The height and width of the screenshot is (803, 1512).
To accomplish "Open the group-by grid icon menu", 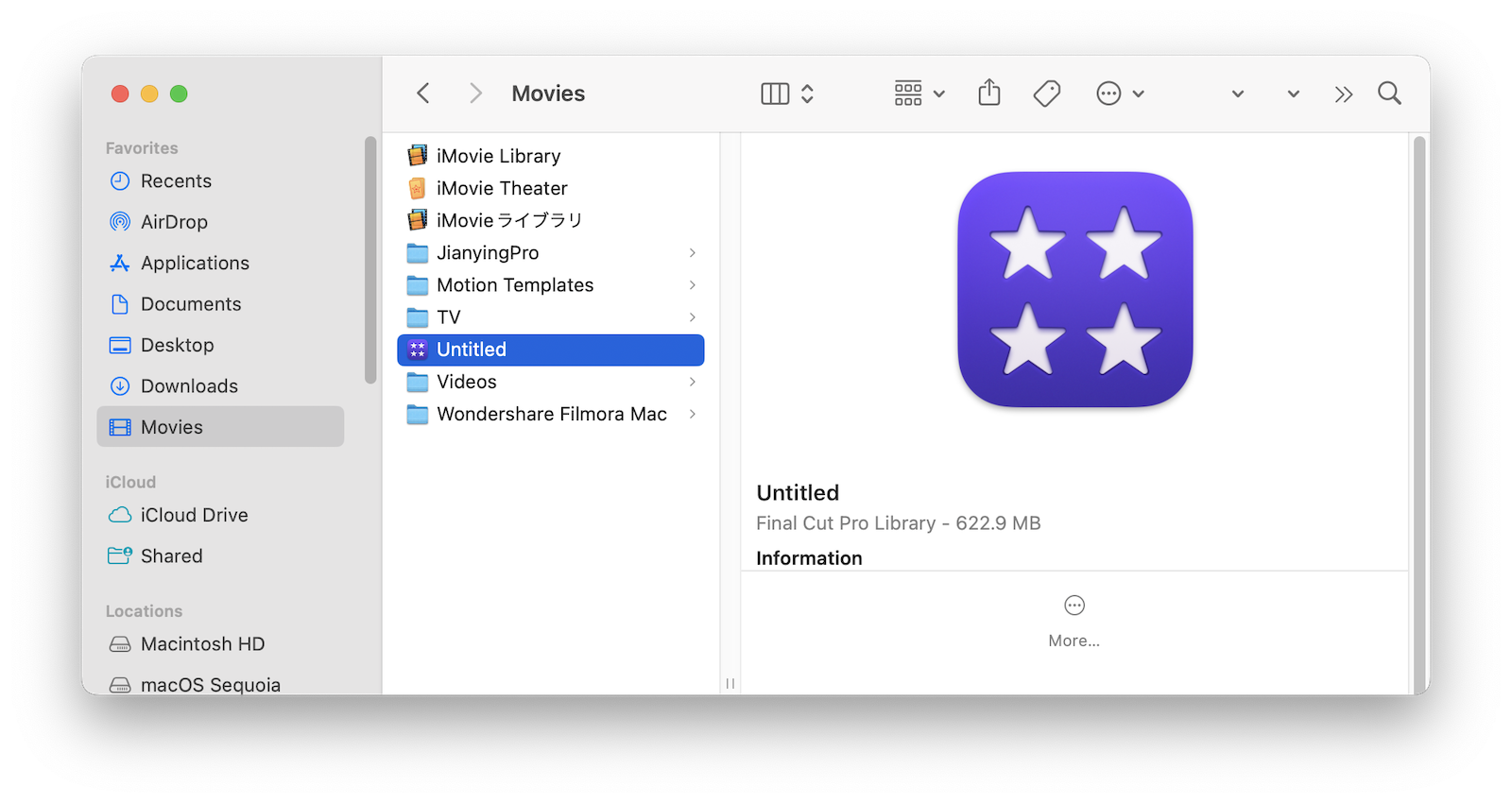I will pos(919,94).
